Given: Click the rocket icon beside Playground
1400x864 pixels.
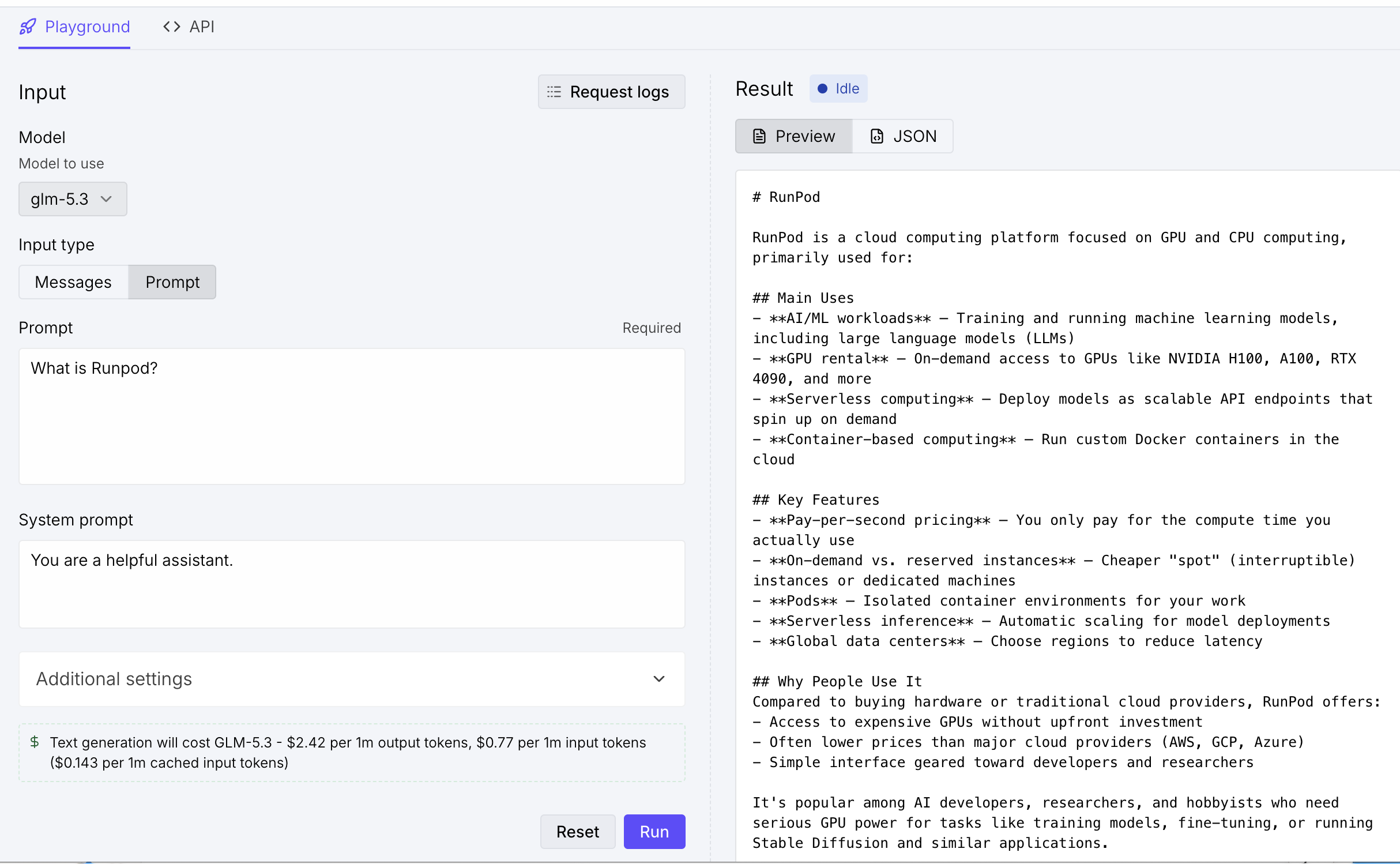Looking at the screenshot, I should 28,27.
